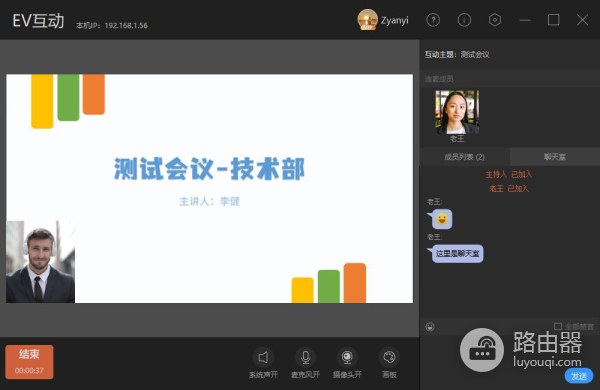
Task: Toggle system sound (系统声开) speaker icon
Action: (263, 357)
